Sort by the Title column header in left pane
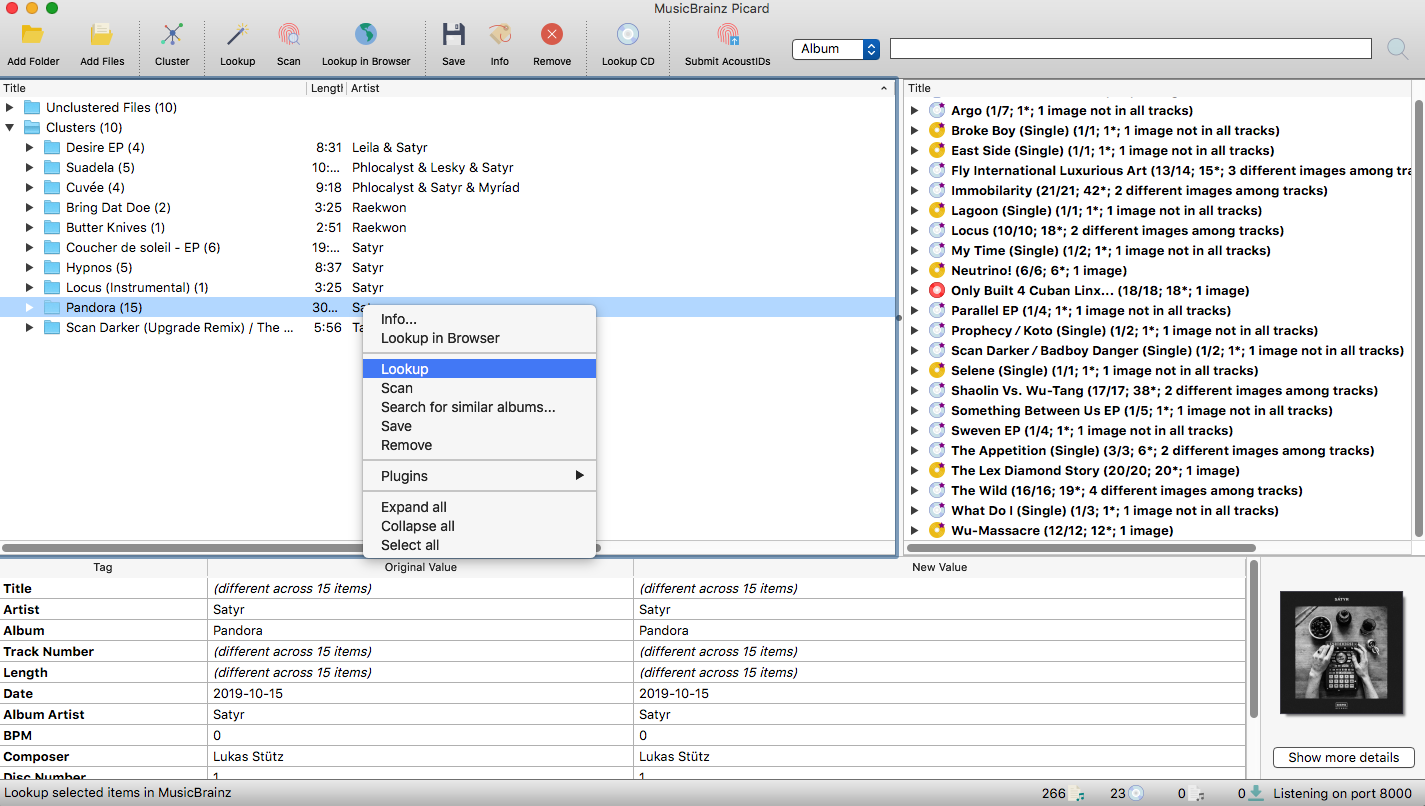Screen dimensions: 1425x806 coord(153,88)
